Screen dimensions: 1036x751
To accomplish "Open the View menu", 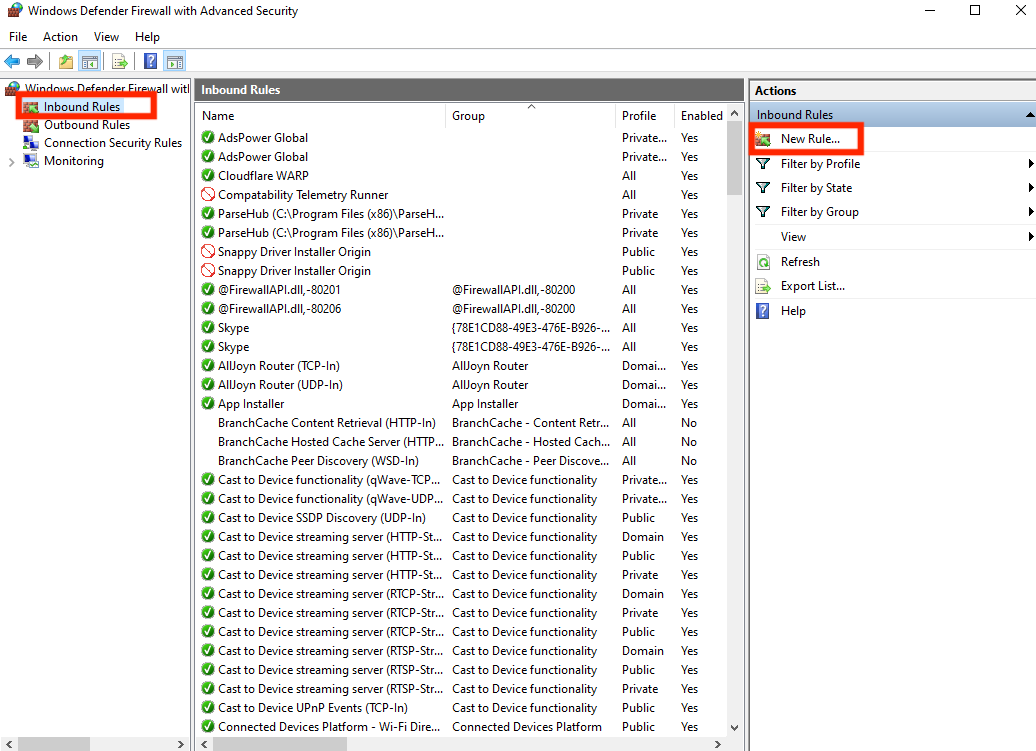I will click(106, 36).
